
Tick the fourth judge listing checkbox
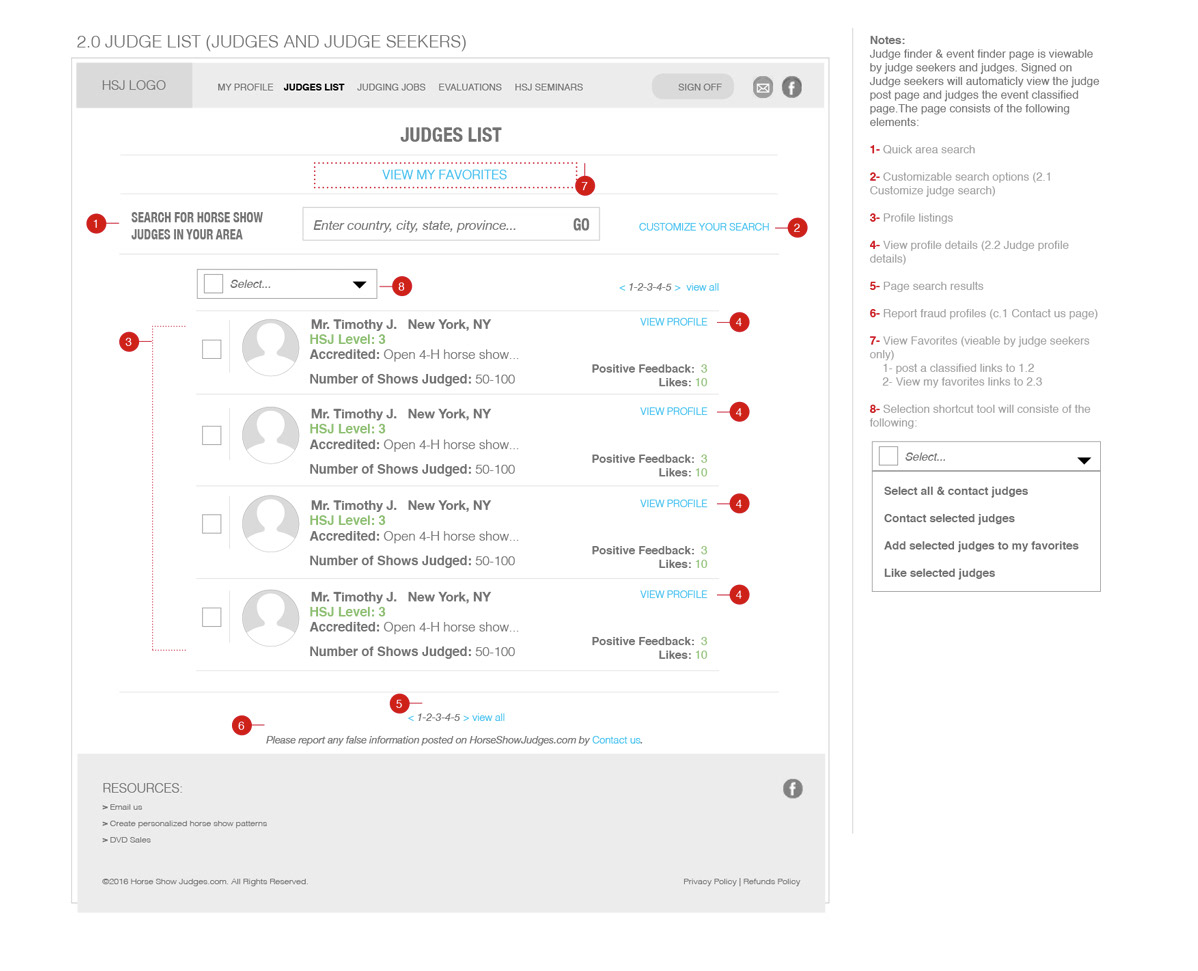tap(212, 617)
